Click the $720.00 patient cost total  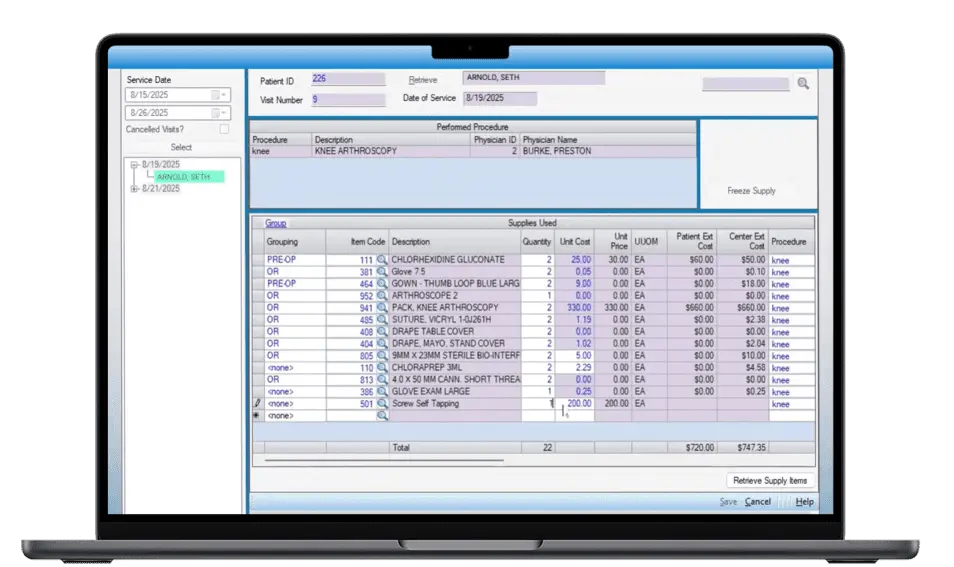tap(700, 447)
